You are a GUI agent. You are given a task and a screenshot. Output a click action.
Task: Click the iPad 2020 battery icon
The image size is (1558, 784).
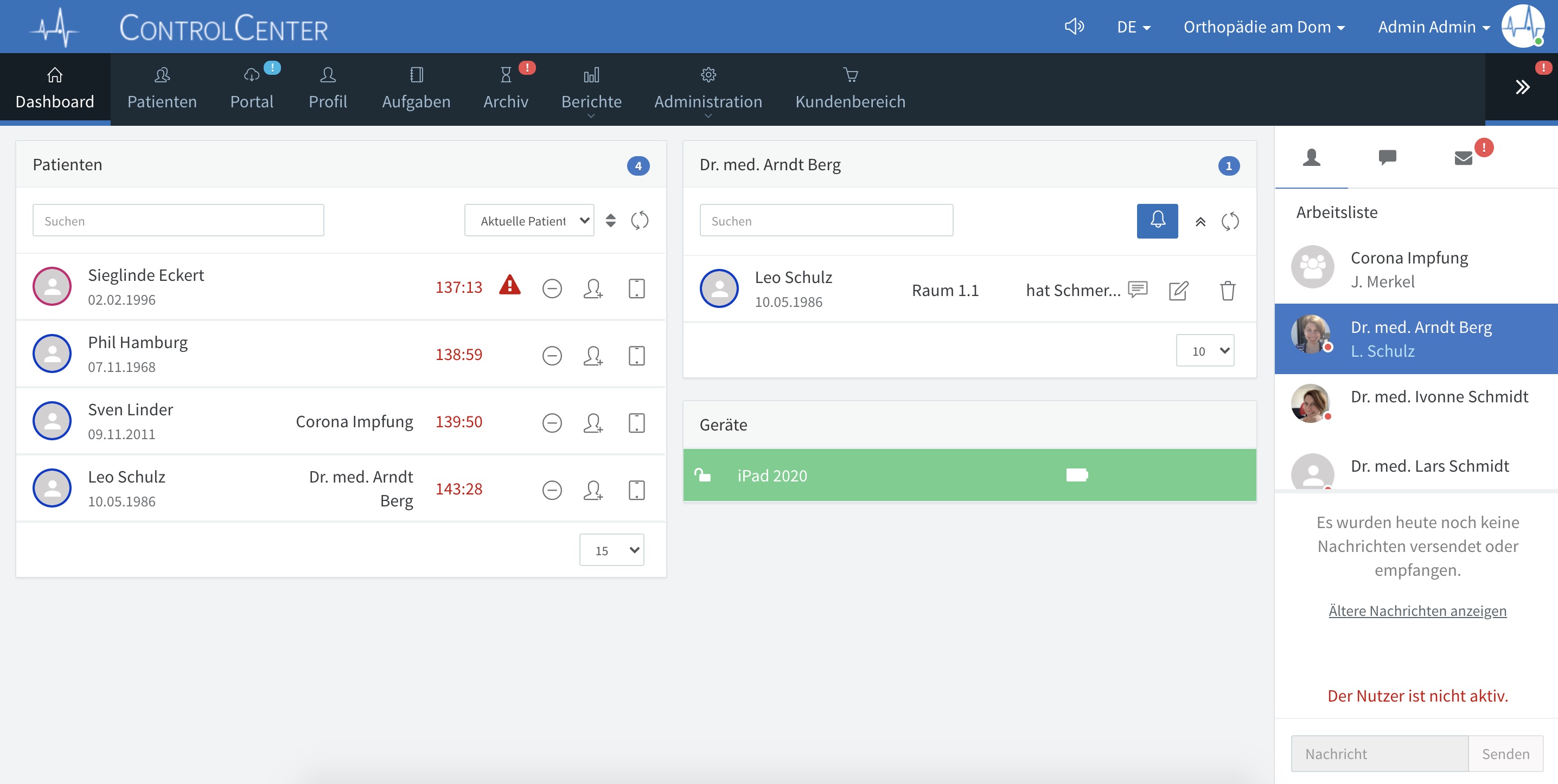1077,475
